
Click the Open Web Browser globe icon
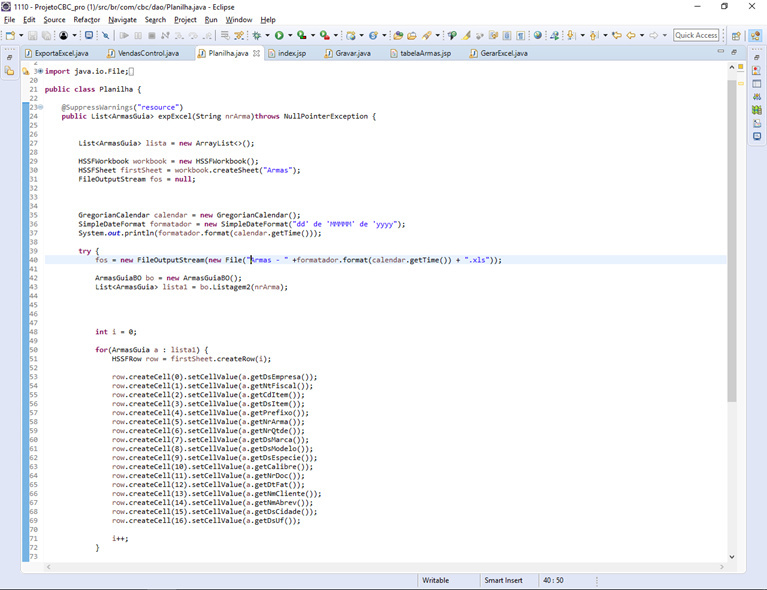click(538, 35)
